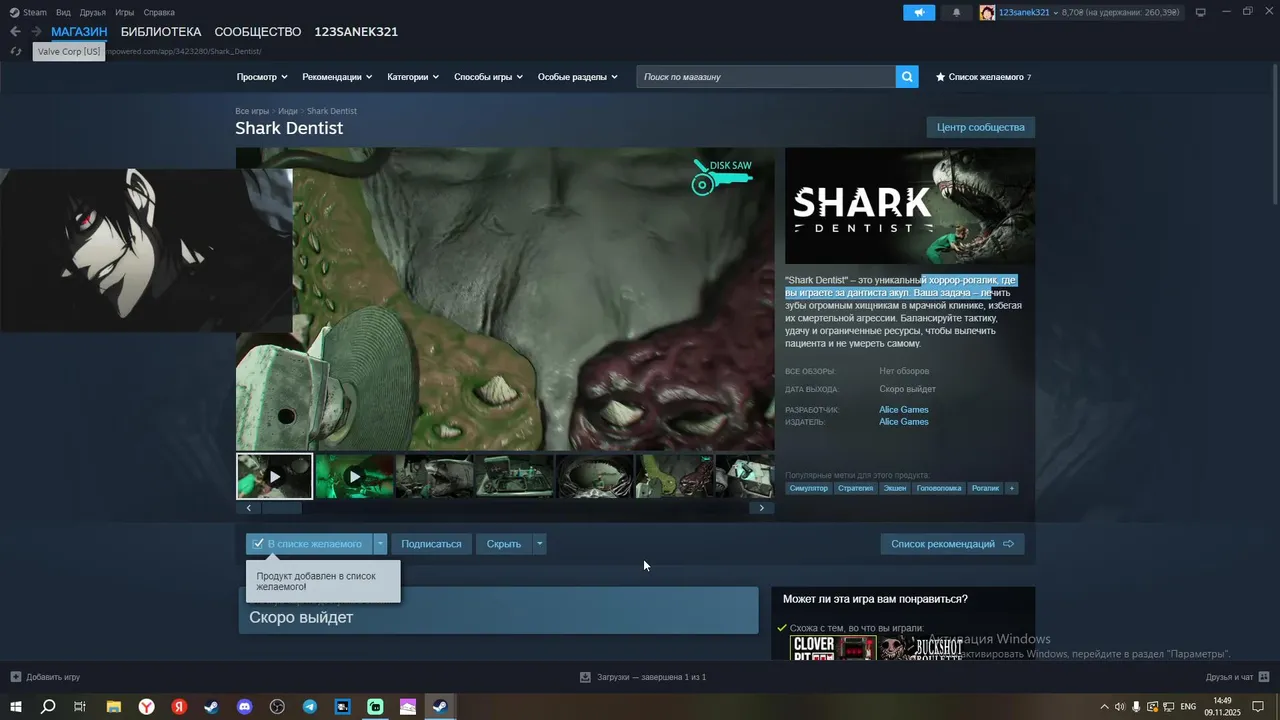Follow the Все игры breadcrumb link
This screenshot has width=1280, height=720.
tap(252, 111)
